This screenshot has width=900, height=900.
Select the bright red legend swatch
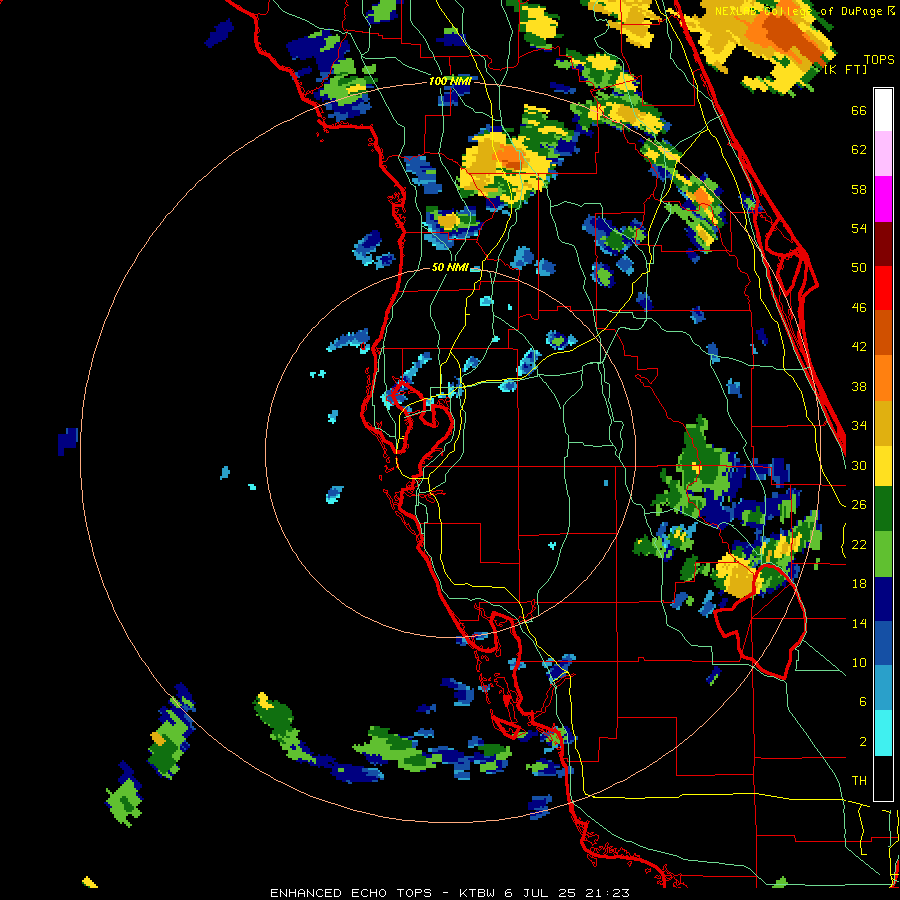883,288
